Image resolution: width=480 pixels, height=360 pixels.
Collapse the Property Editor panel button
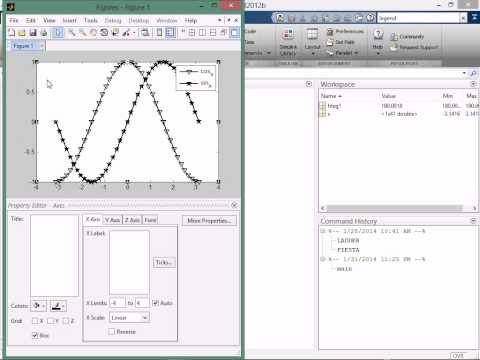[234, 205]
